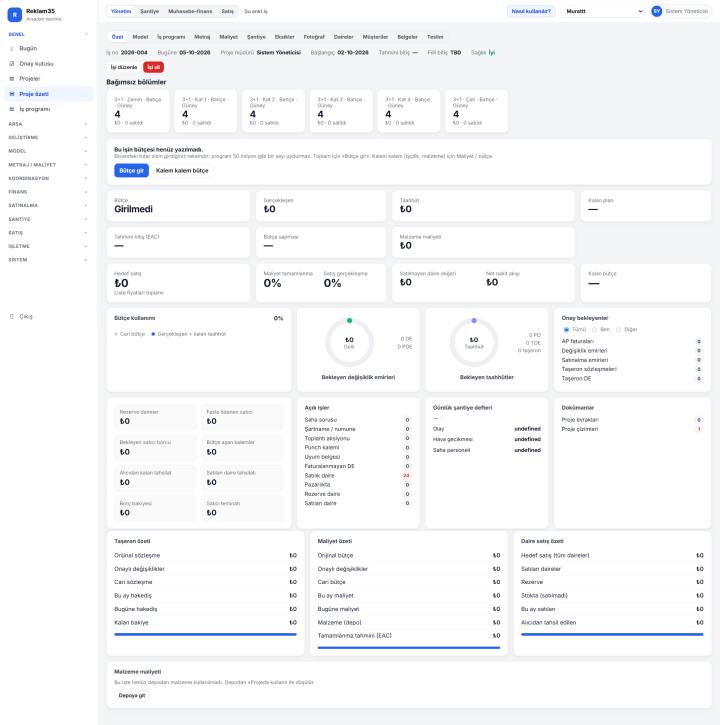Open the Müşteriler project tab
Viewport: 720px width, 725px height.
click(375, 37)
